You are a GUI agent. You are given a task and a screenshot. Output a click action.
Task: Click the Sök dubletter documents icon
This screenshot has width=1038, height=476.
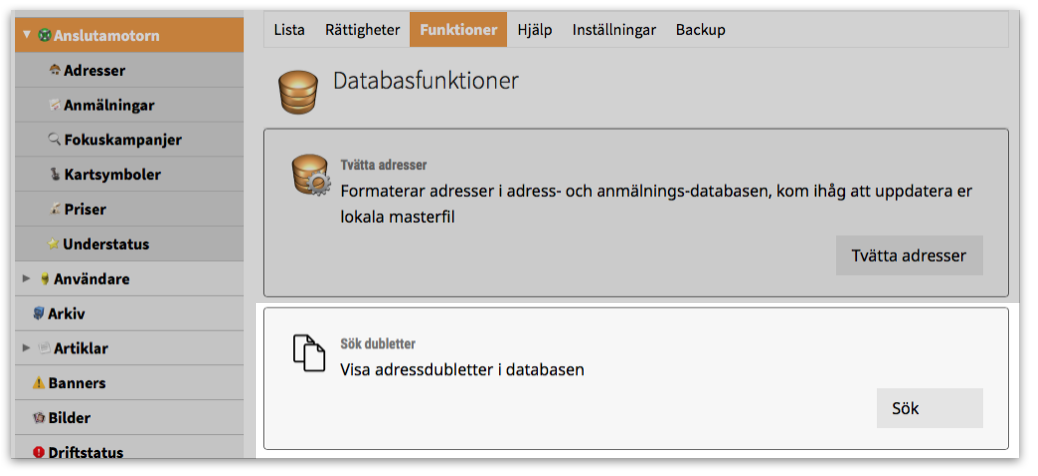pyautogui.click(x=309, y=354)
